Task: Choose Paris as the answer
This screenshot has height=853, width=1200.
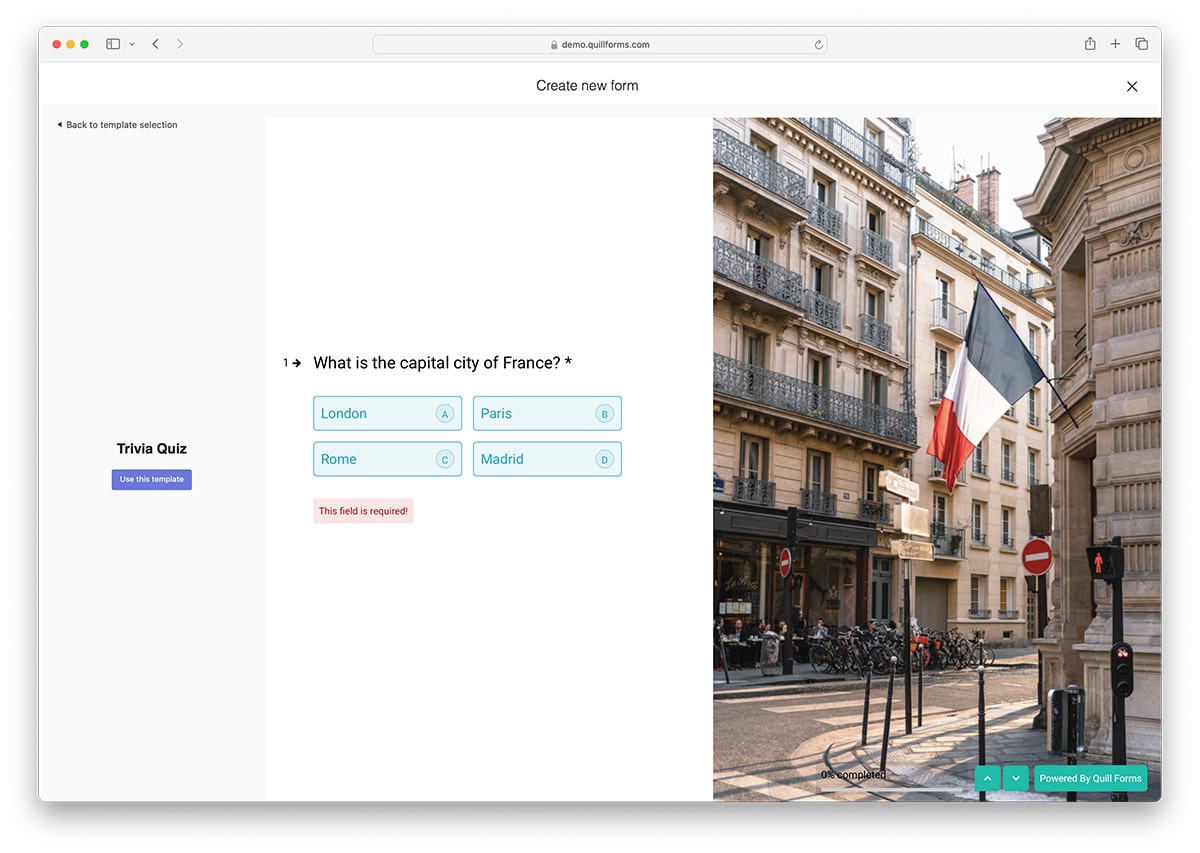Action: pyautogui.click(x=547, y=413)
